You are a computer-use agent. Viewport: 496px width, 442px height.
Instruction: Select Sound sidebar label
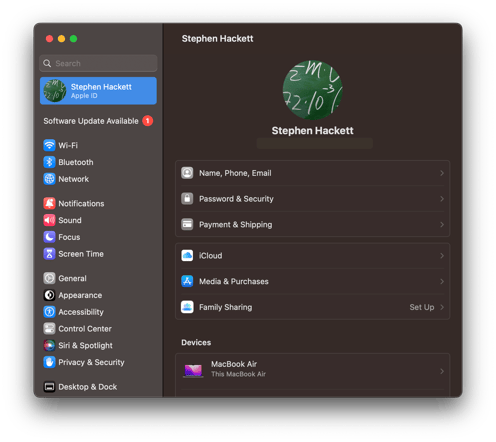pos(70,220)
